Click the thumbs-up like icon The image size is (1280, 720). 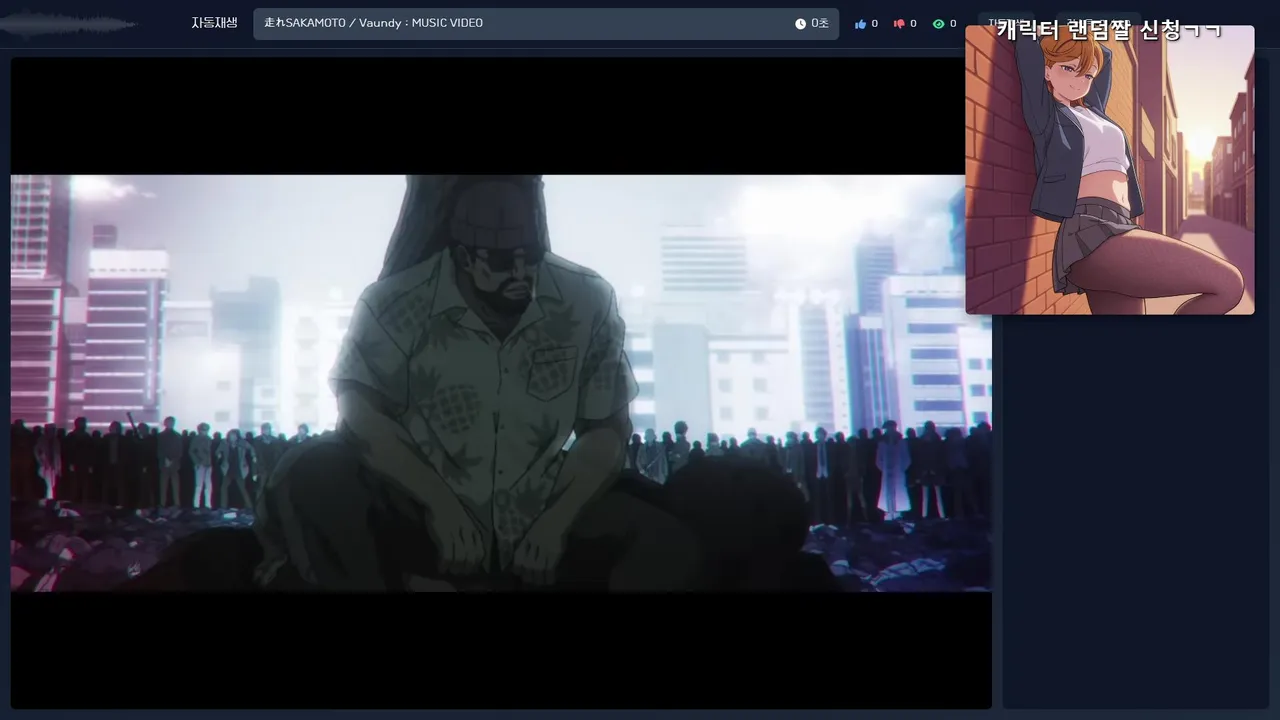[860, 24]
